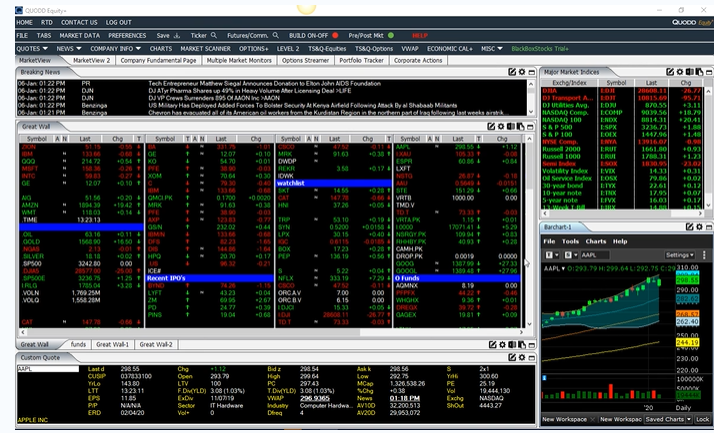Expand the AAPL symbol arrow on chart
Viewport: 714px width, 433px height.
click(x=563, y=269)
